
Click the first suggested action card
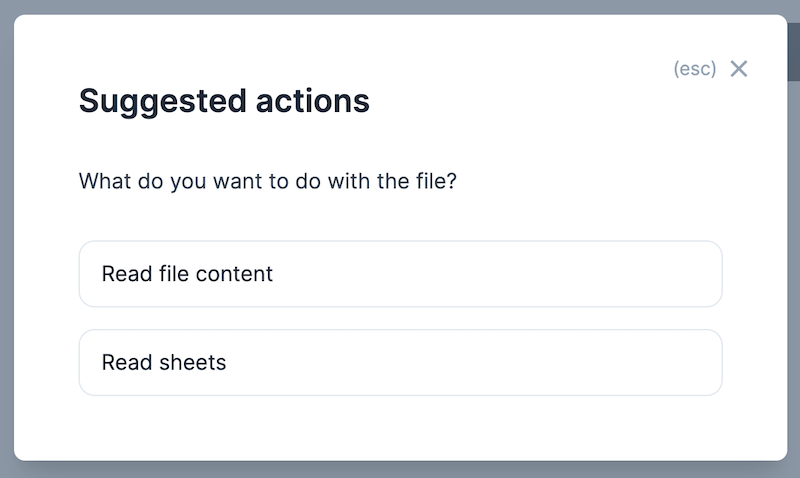point(400,274)
